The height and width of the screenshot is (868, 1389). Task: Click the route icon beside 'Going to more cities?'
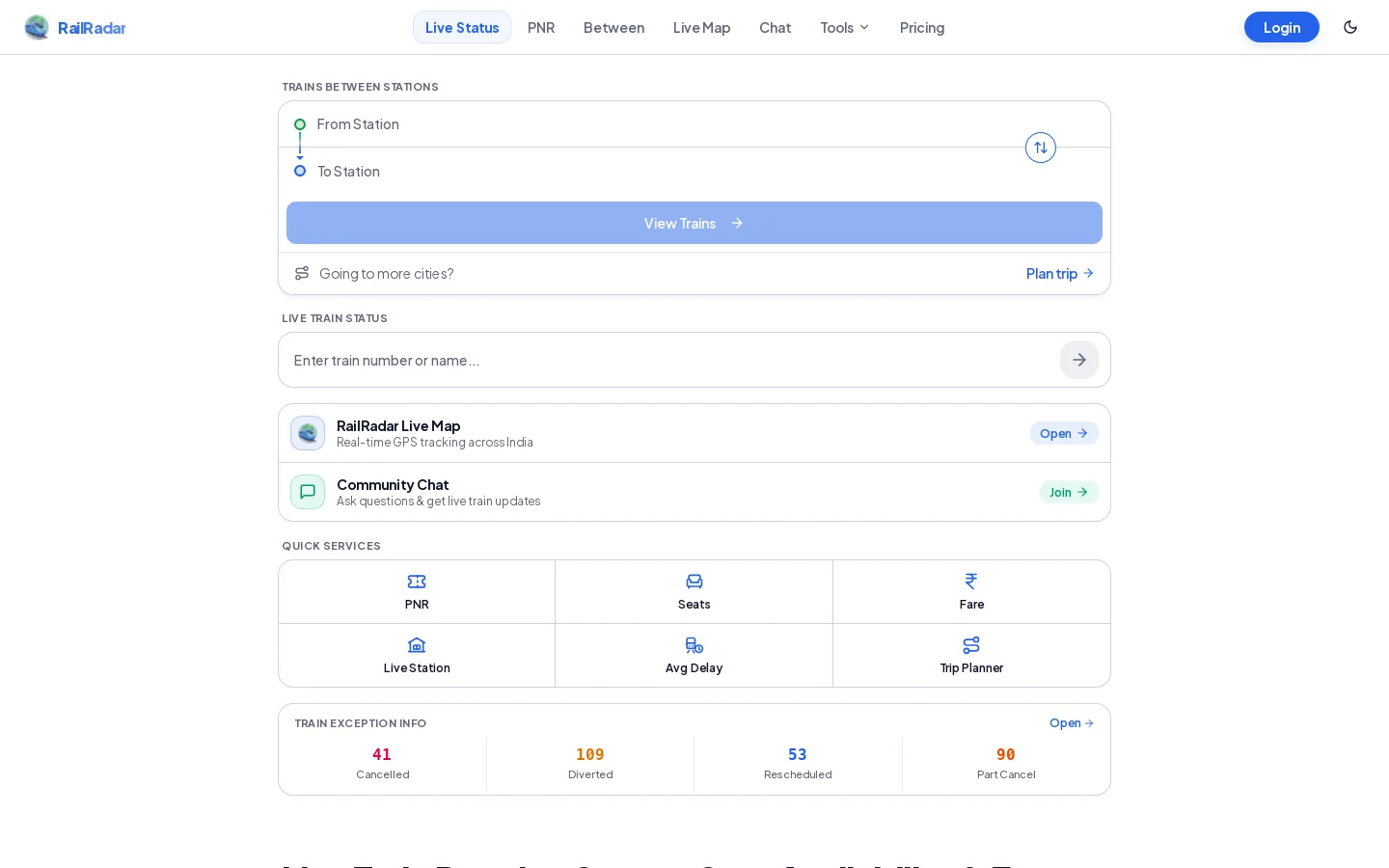(x=302, y=273)
